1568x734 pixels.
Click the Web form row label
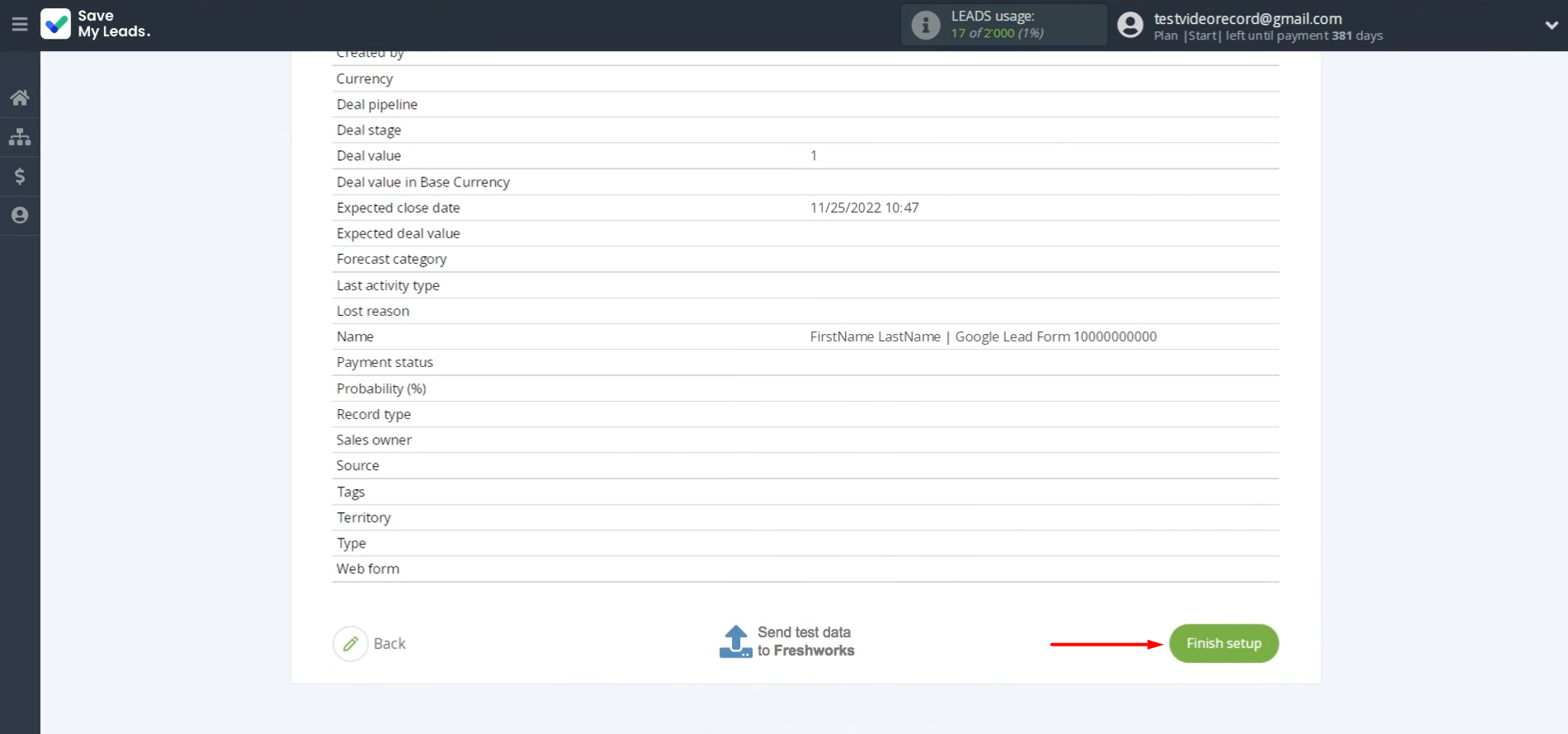pyautogui.click(x=368, y=569)
